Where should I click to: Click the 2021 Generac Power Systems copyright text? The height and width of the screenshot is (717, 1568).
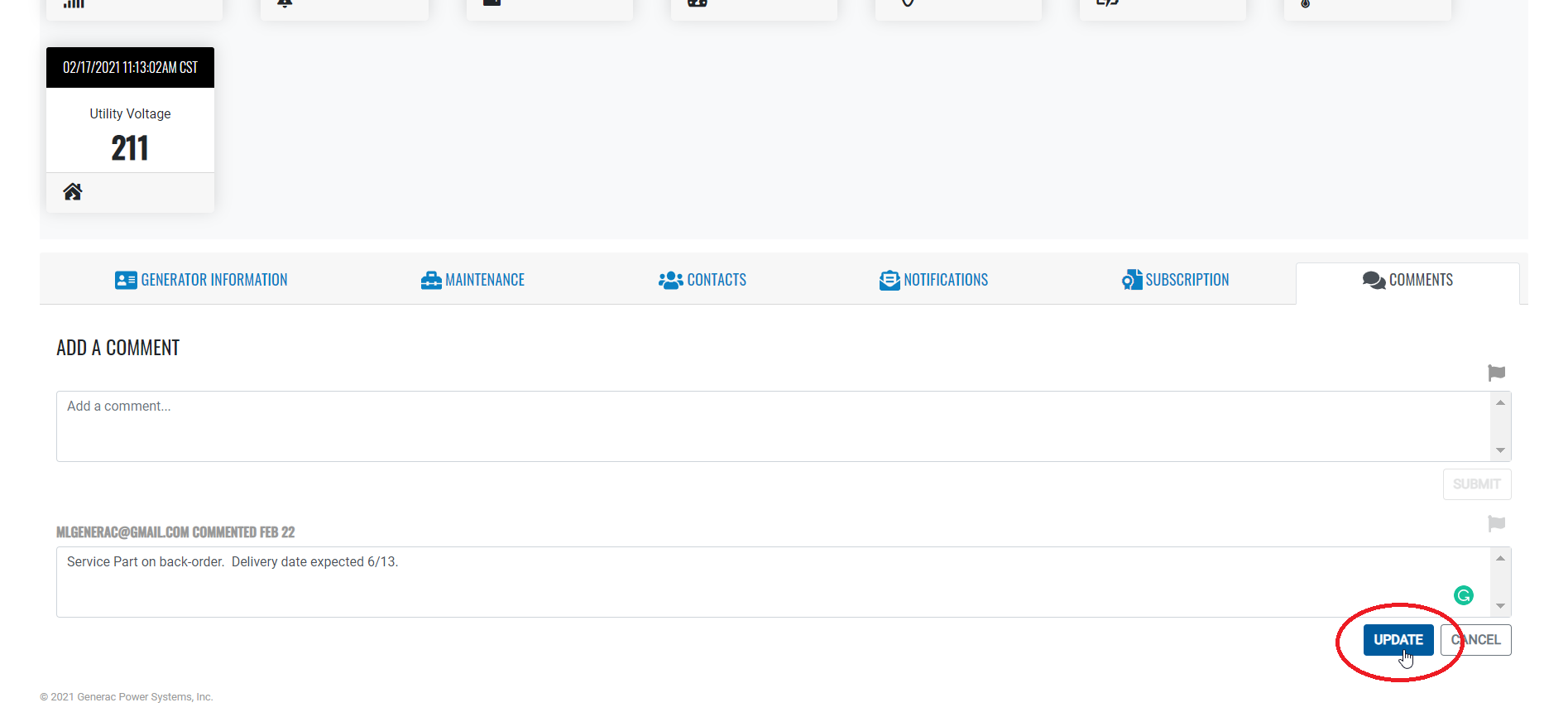pos(127,697)
